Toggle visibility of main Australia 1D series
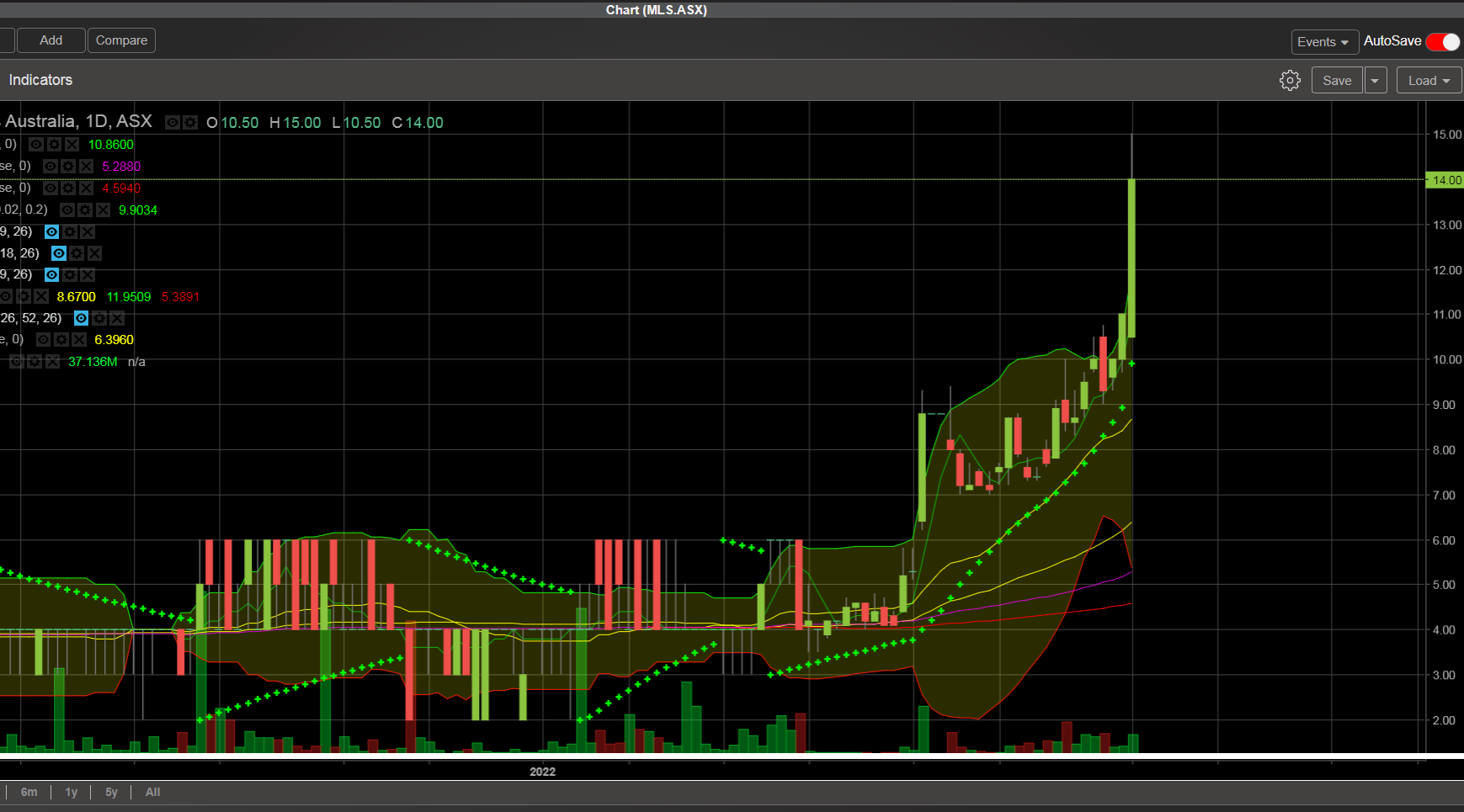 tap(173, 123)
